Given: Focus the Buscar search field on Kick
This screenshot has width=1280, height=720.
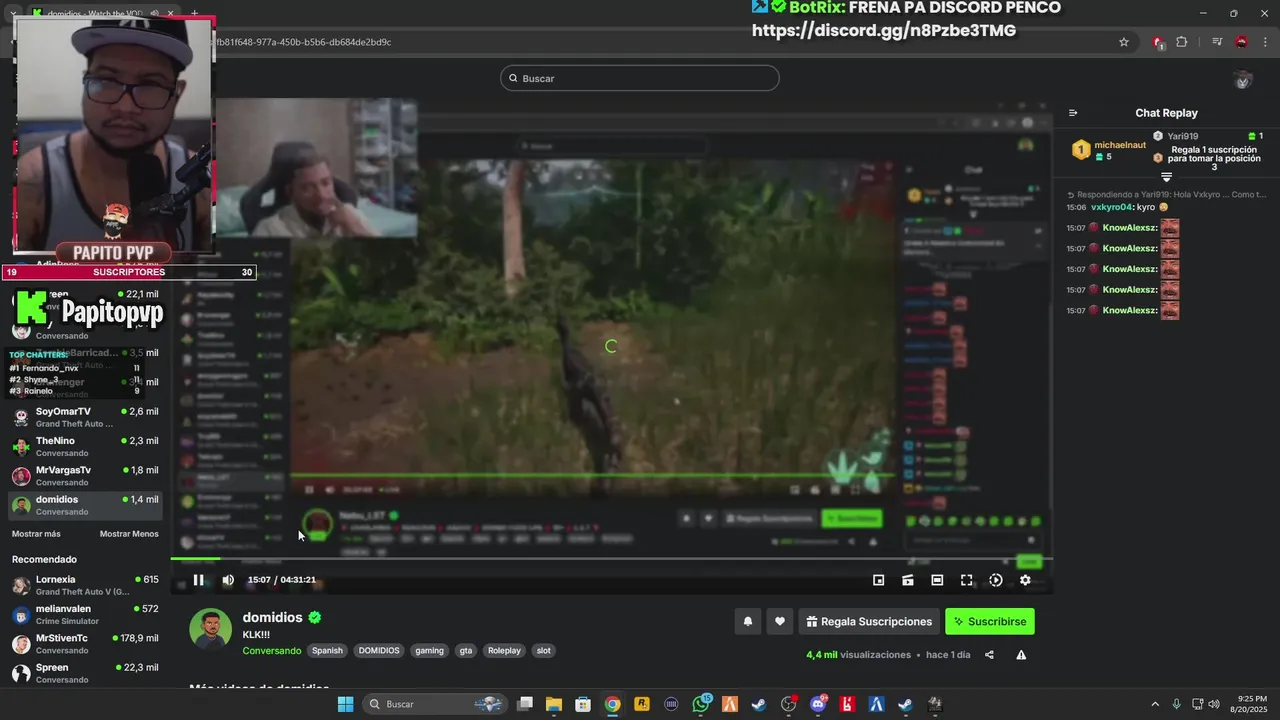Looking at the screenshot, I should [x=640, y=78].
